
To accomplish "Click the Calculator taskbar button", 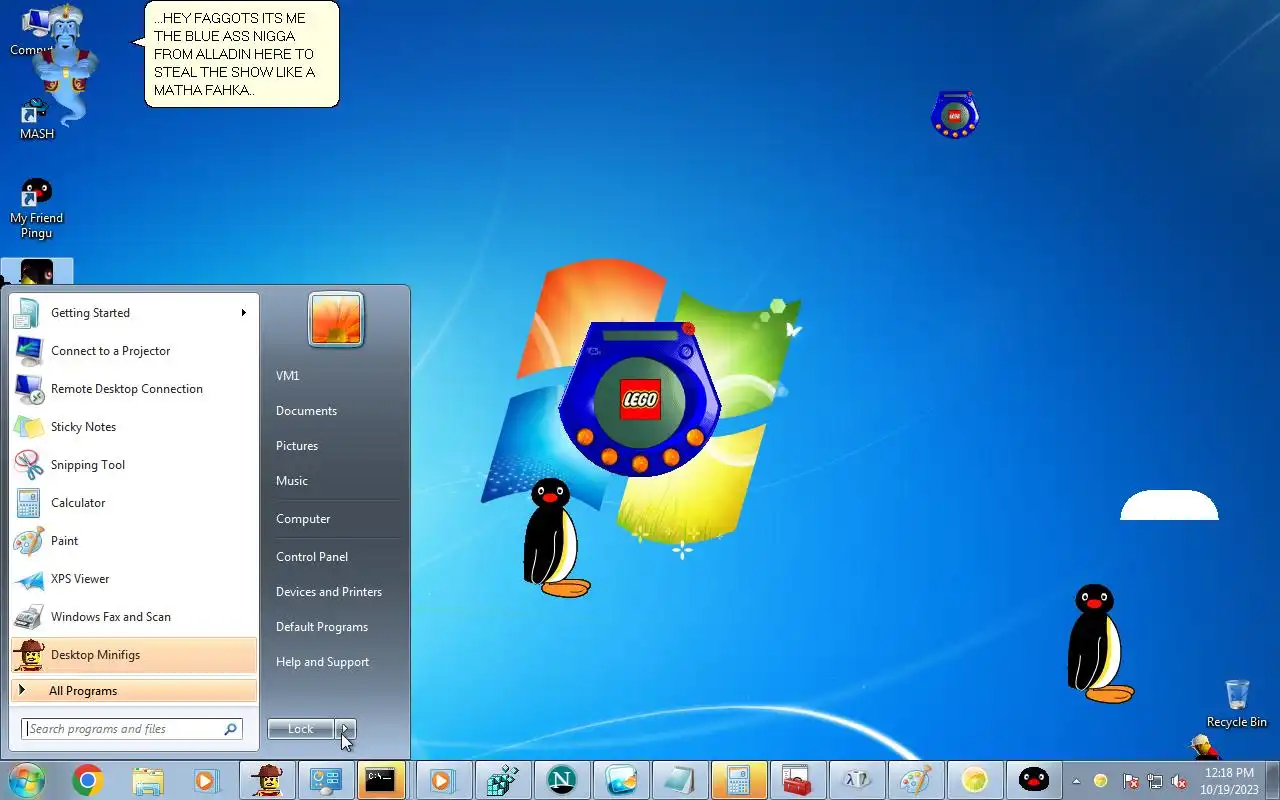I will 739,780.
